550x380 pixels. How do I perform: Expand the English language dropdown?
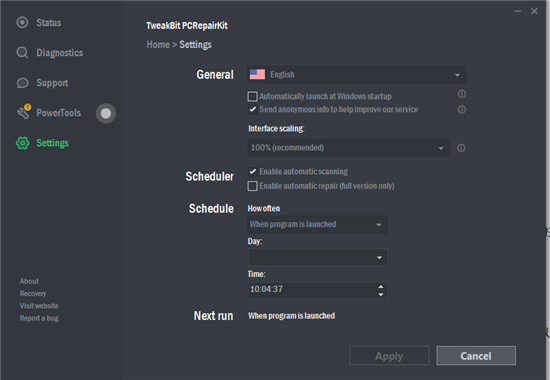tap(356, 74)
